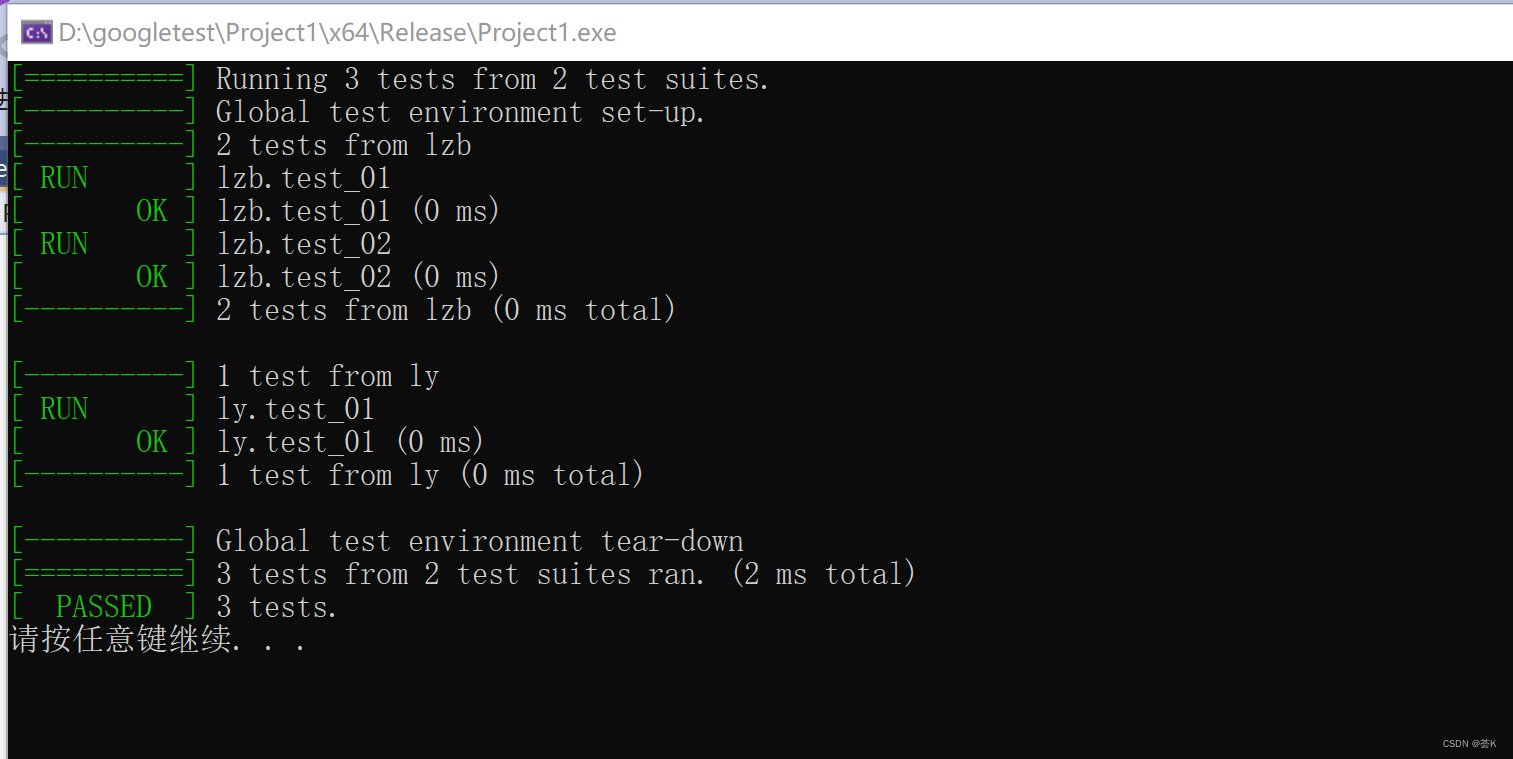Click the 'Global test environment tear-down' line

point(480,541)
